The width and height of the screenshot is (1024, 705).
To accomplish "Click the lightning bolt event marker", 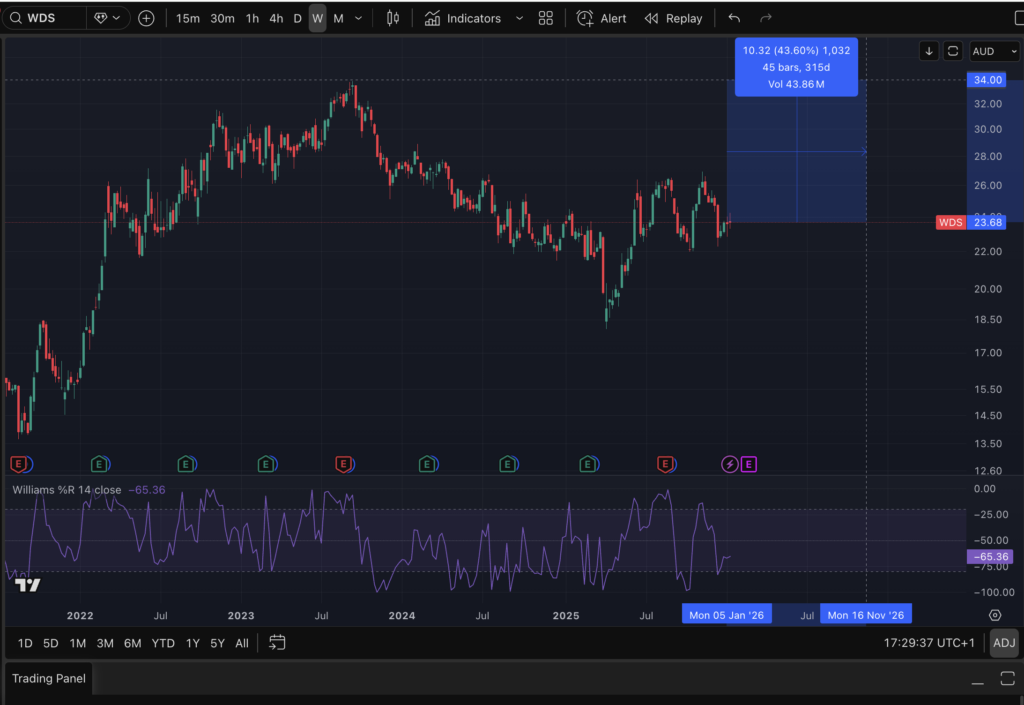I will pyautogui.click(x=730, y=463).
